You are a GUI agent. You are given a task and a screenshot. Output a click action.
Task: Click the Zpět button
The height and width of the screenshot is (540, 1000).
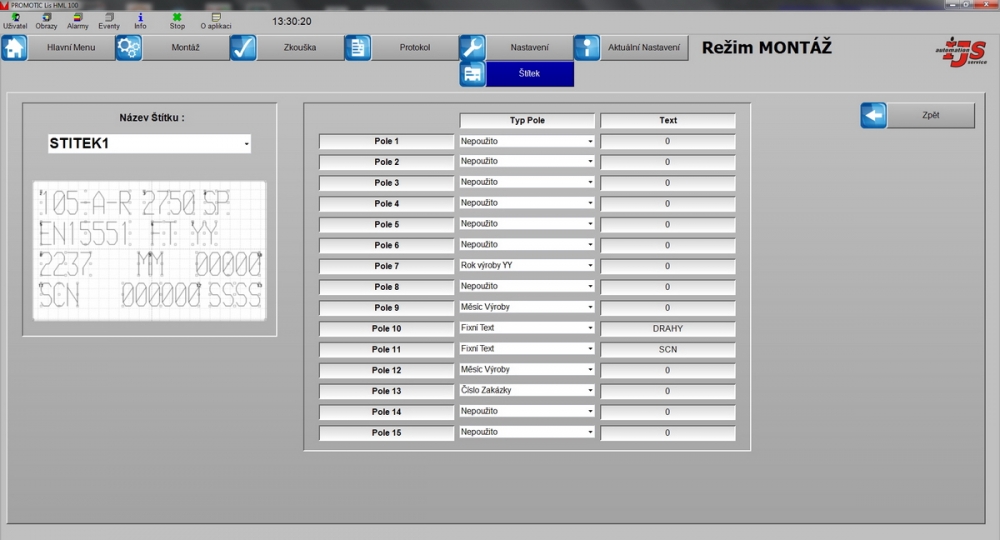coord(930,116)
